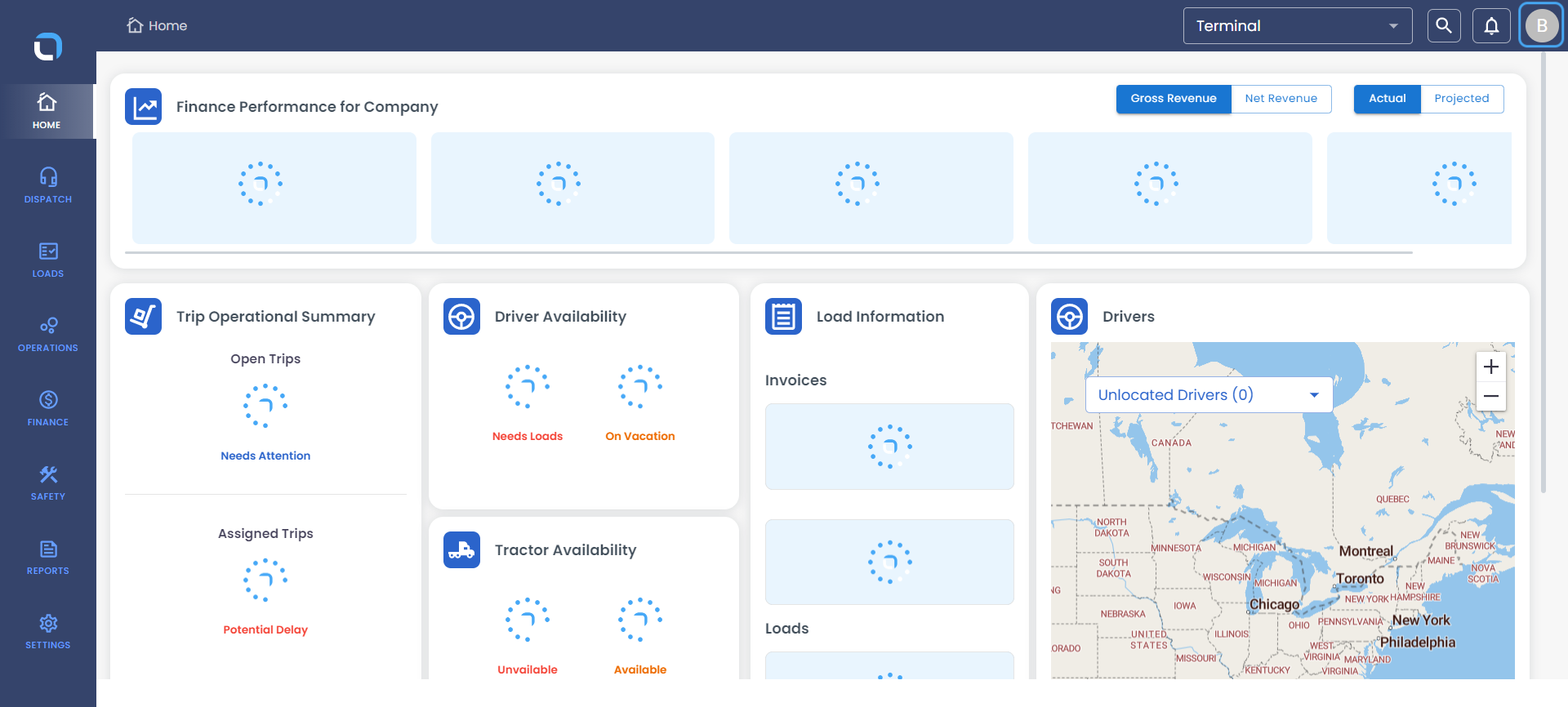Expand Unlocated Drivers dropdown on map
The height and width of the screenshot is (707, 1568).
1209,395
